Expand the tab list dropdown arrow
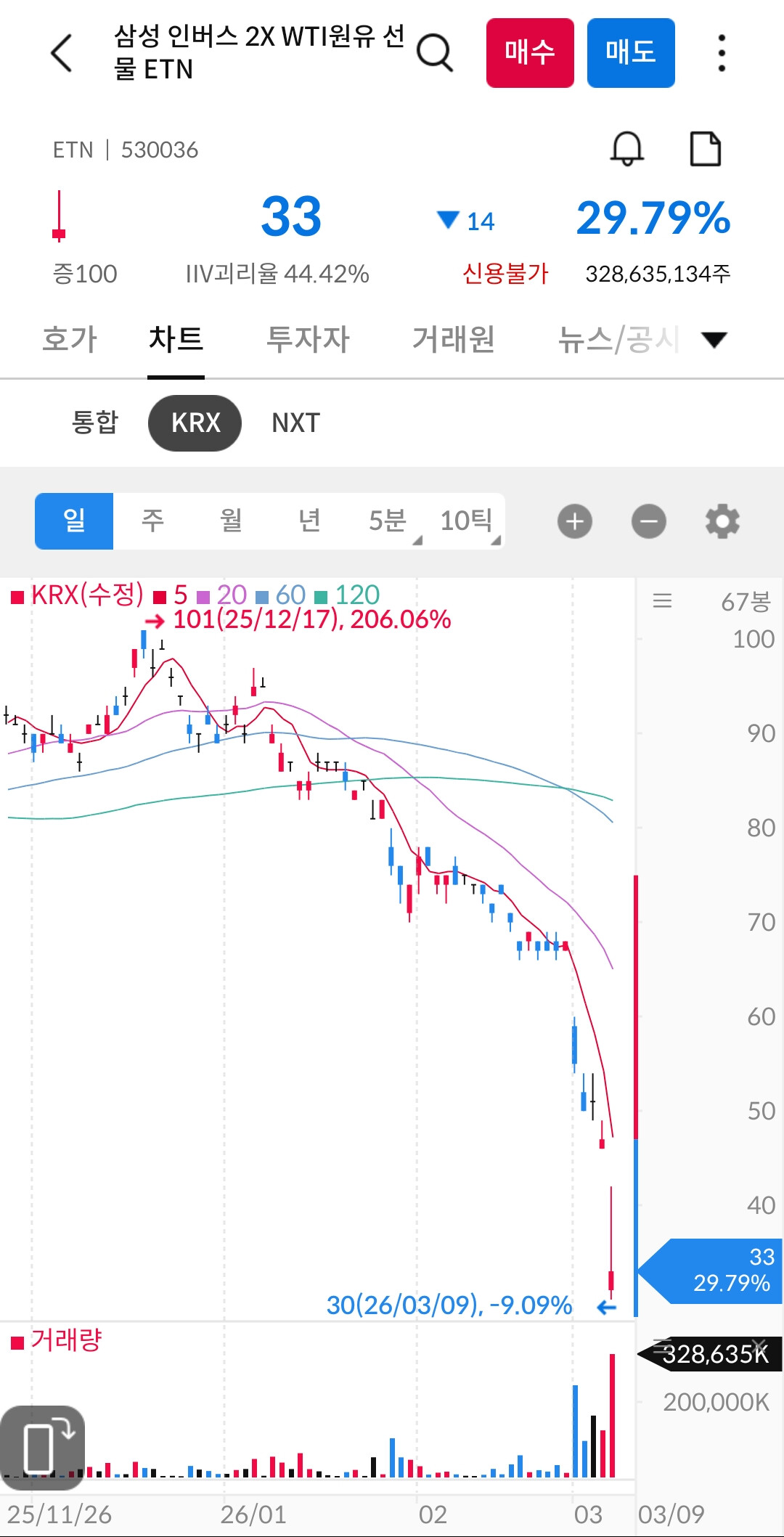 pos(714,340)
